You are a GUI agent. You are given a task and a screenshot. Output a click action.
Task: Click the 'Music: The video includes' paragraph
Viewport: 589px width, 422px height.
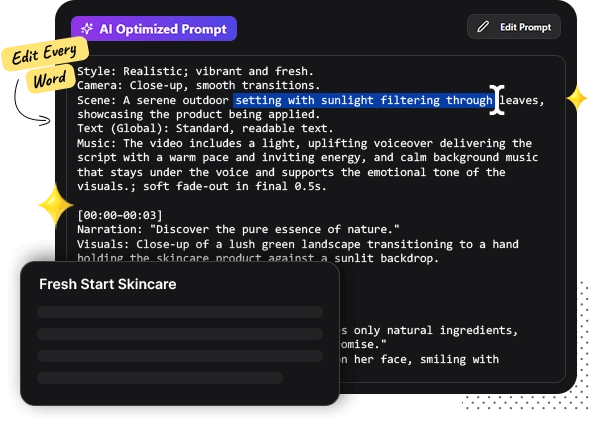tap(307, 165)
